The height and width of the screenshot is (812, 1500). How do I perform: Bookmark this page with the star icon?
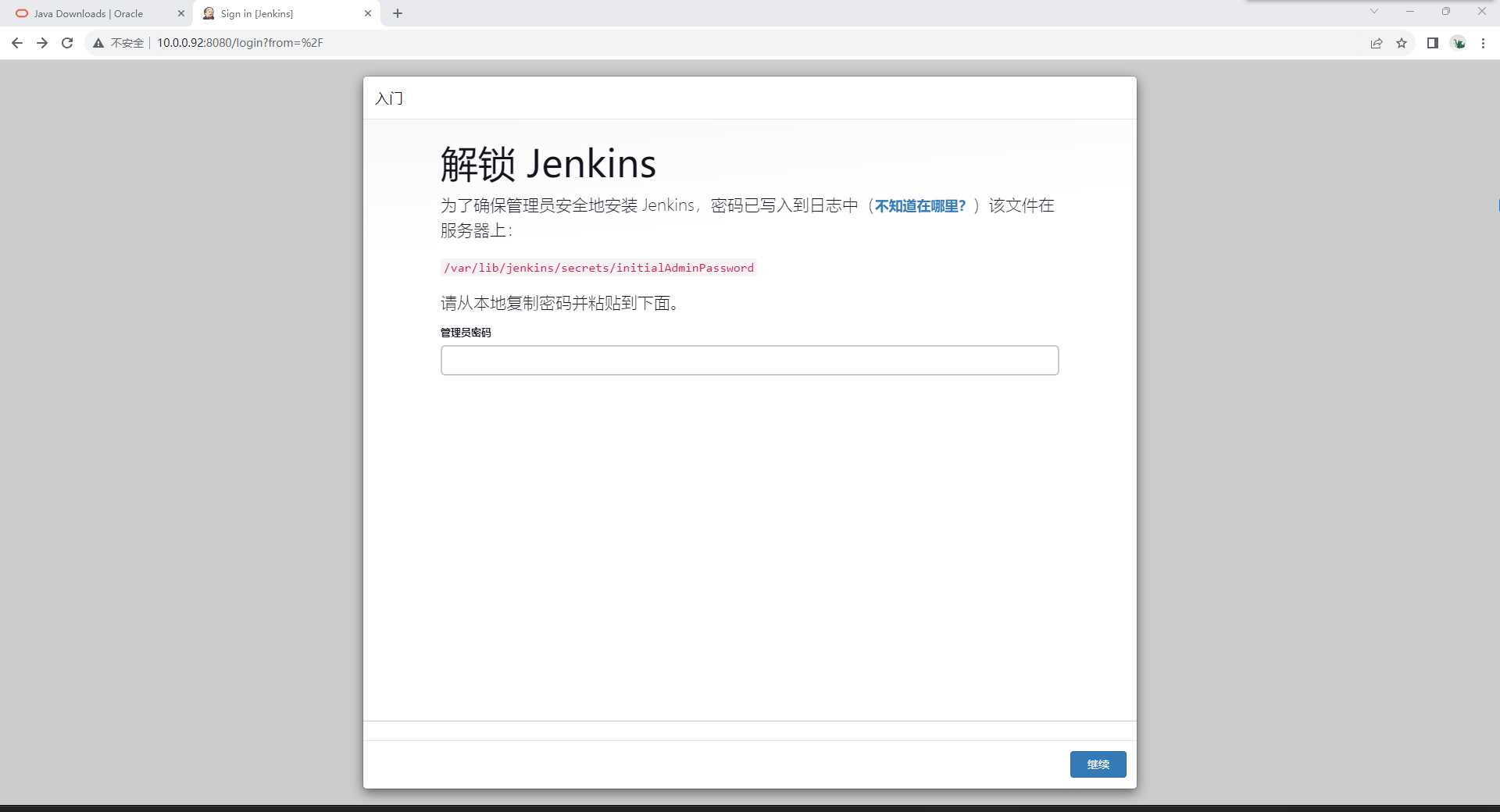[1402, 43]
